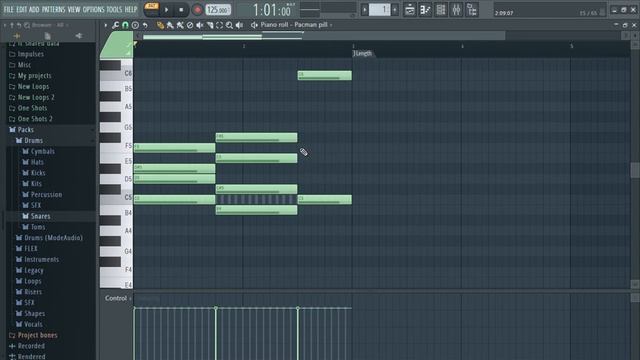
Task: Click the browser search magnifier icon
Action: (x=27, y=25)
